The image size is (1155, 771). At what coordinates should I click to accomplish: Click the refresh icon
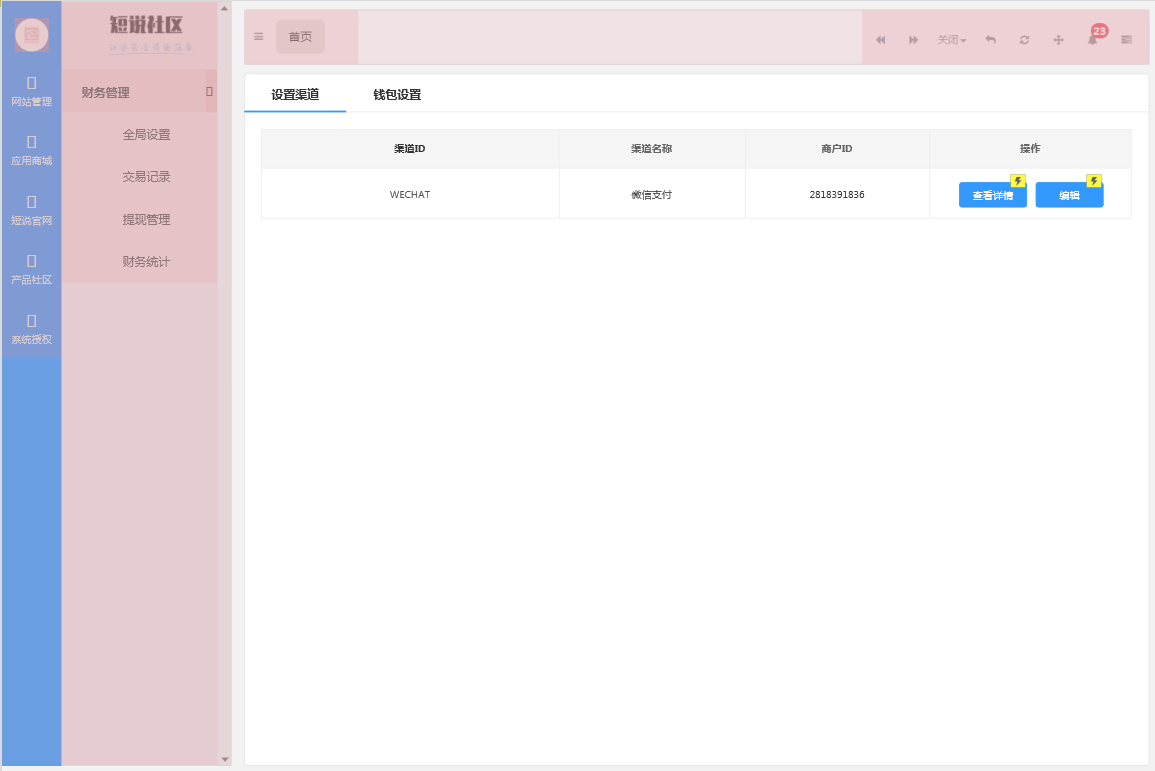(x=1024, y=40)
